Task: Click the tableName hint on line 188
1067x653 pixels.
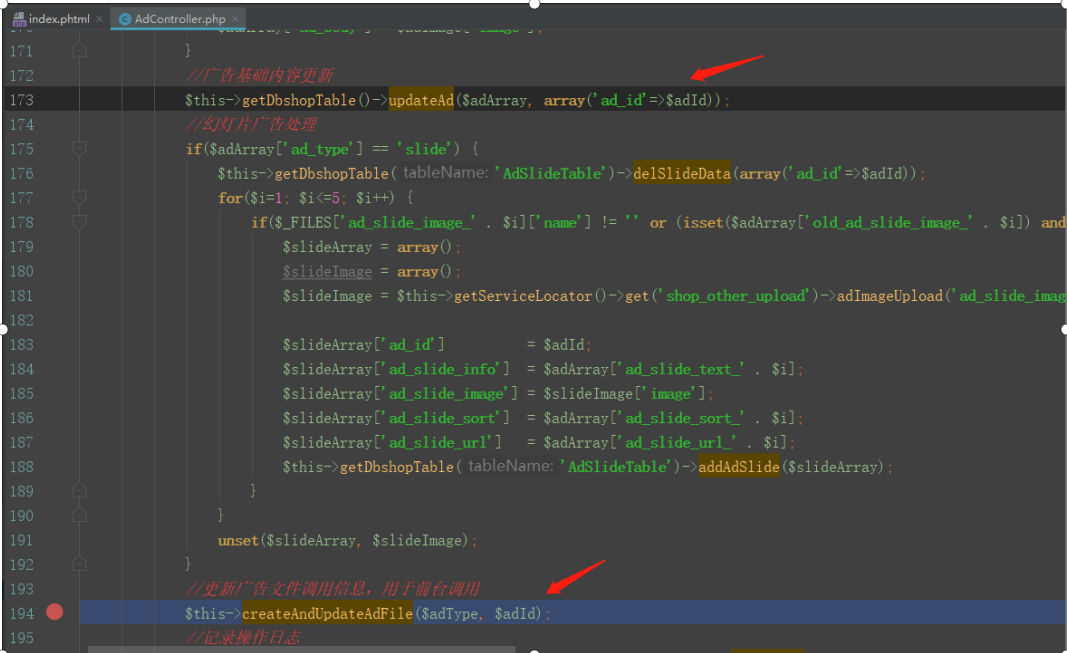Action: 510,466
